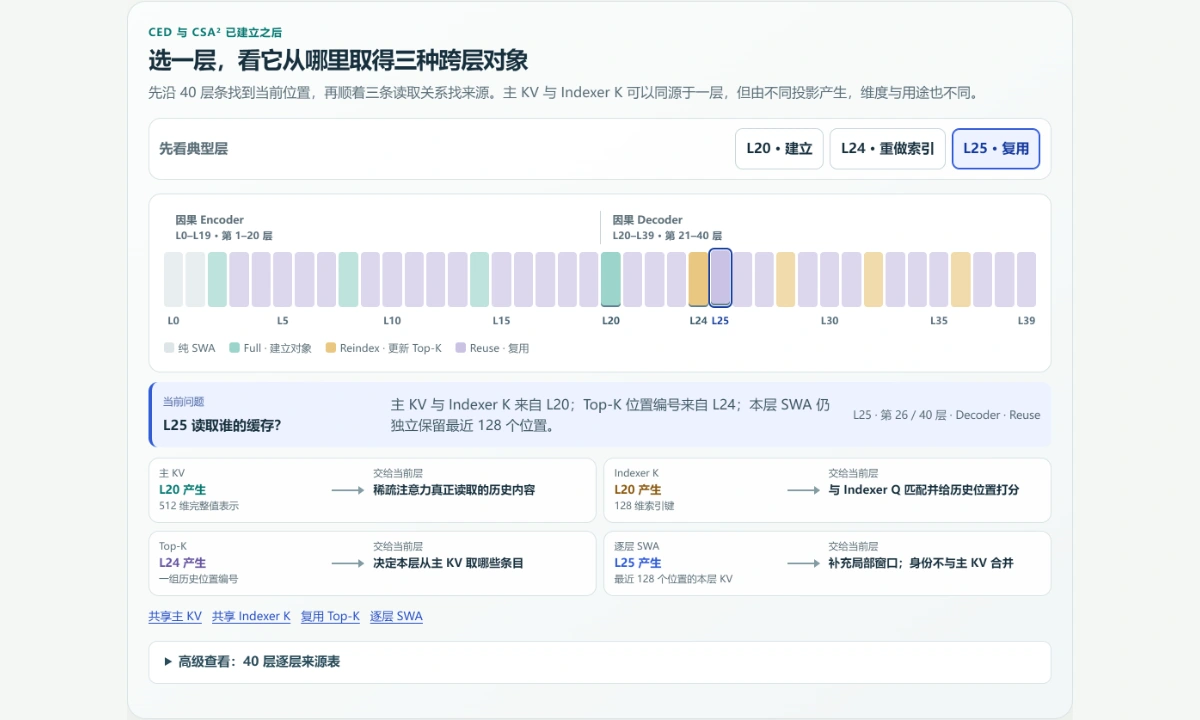Click 决定本层从主 KV 取哪些条目 text

(x=448, y=563)
